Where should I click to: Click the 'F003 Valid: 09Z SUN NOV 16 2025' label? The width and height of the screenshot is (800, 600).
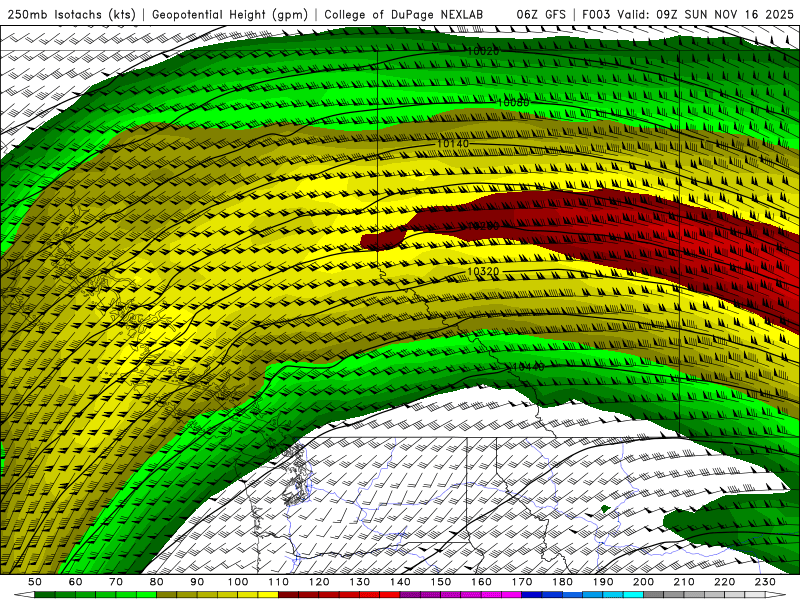pyautogui.click(x=687, y=14)
